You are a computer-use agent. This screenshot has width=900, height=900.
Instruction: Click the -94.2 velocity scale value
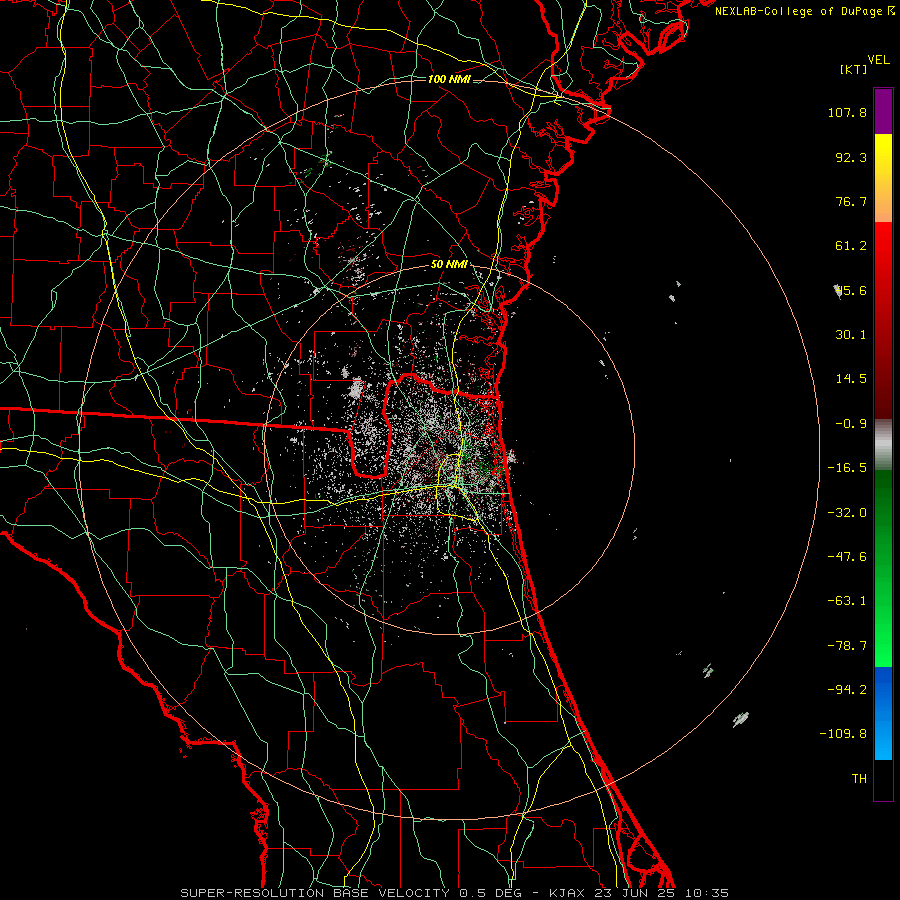[x=847, y=689]
